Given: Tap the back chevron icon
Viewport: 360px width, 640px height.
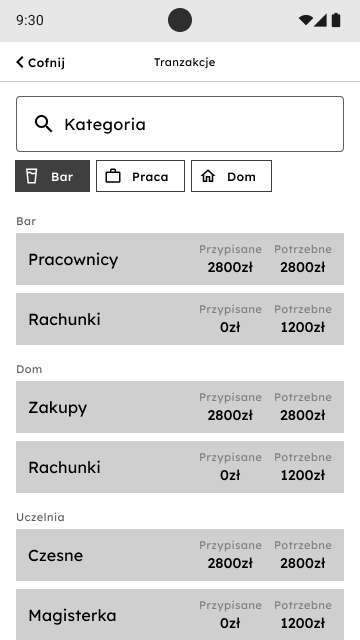Looking at the screenshot, I should click(20, 62).
